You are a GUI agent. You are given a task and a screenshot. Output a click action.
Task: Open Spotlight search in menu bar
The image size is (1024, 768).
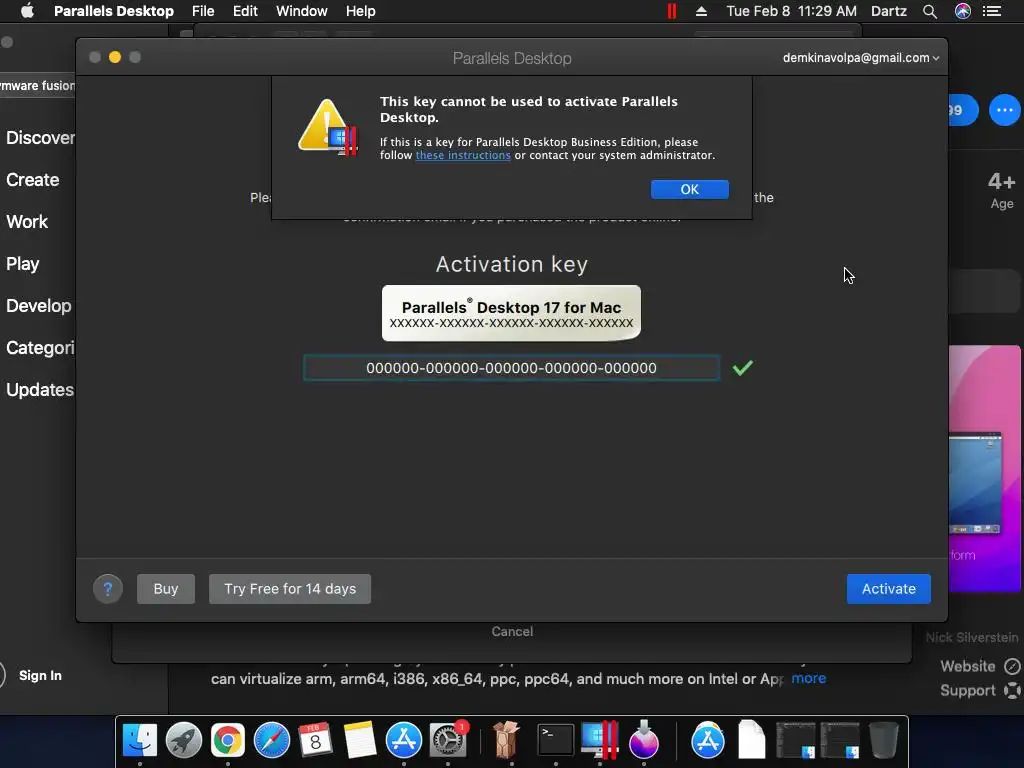point(930,11)
